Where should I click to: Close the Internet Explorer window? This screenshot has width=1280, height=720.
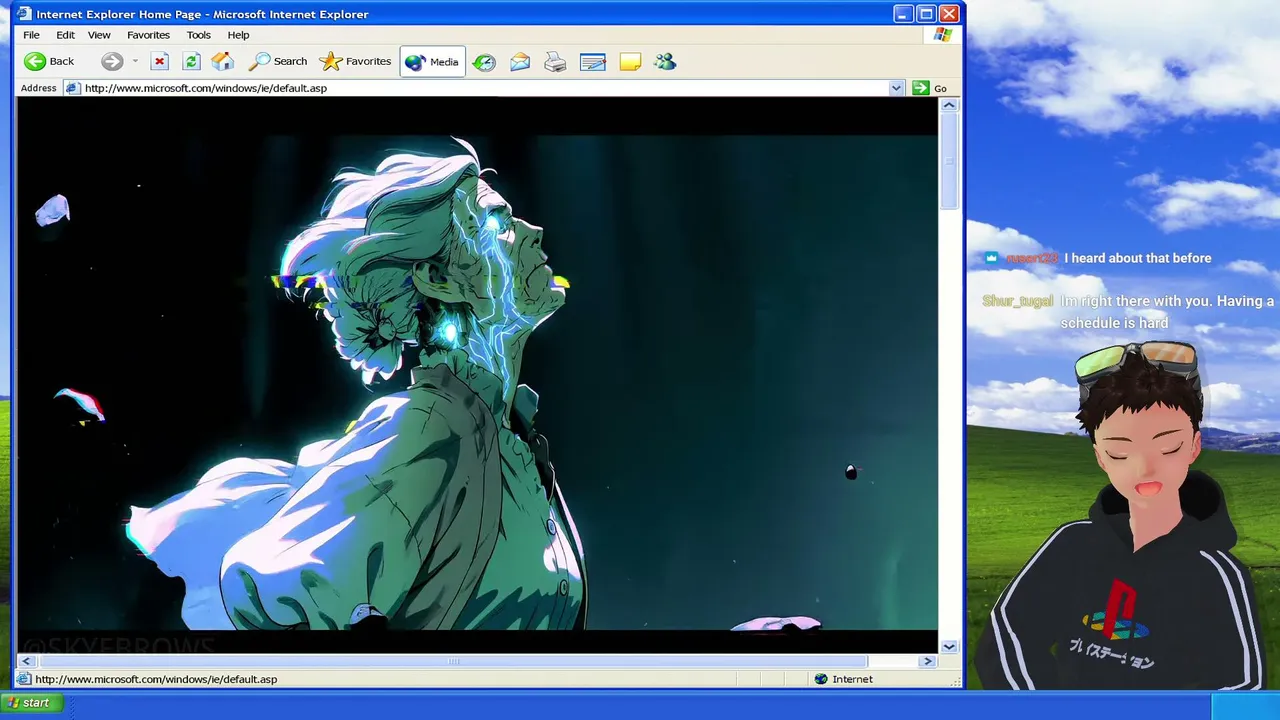pyautogui.click(x=949, y=14)
